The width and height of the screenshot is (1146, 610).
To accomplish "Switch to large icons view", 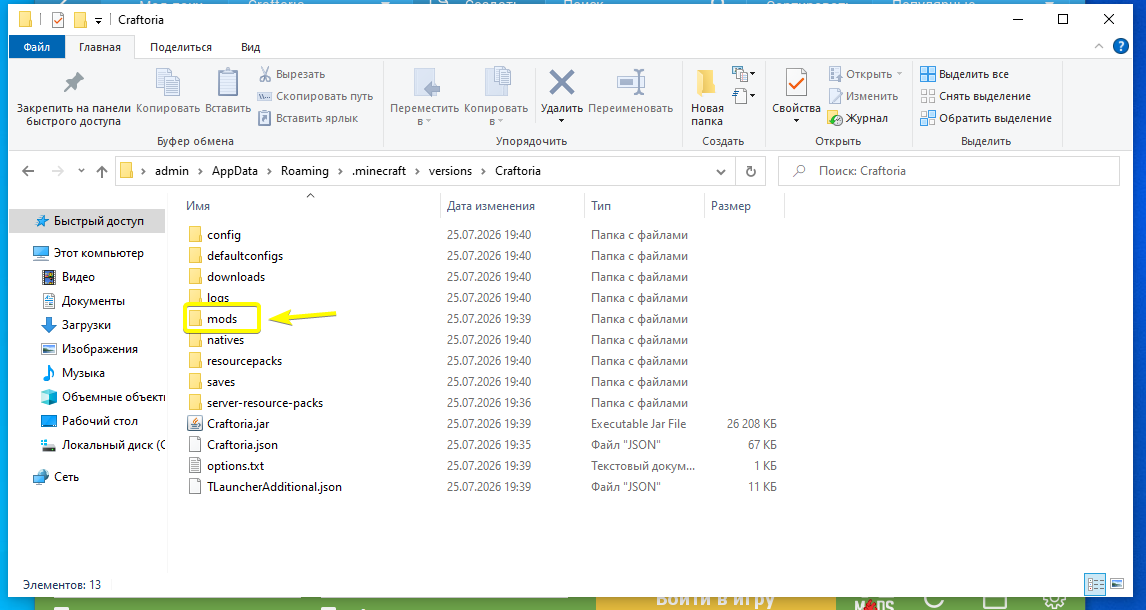I will click(1116, 584).
